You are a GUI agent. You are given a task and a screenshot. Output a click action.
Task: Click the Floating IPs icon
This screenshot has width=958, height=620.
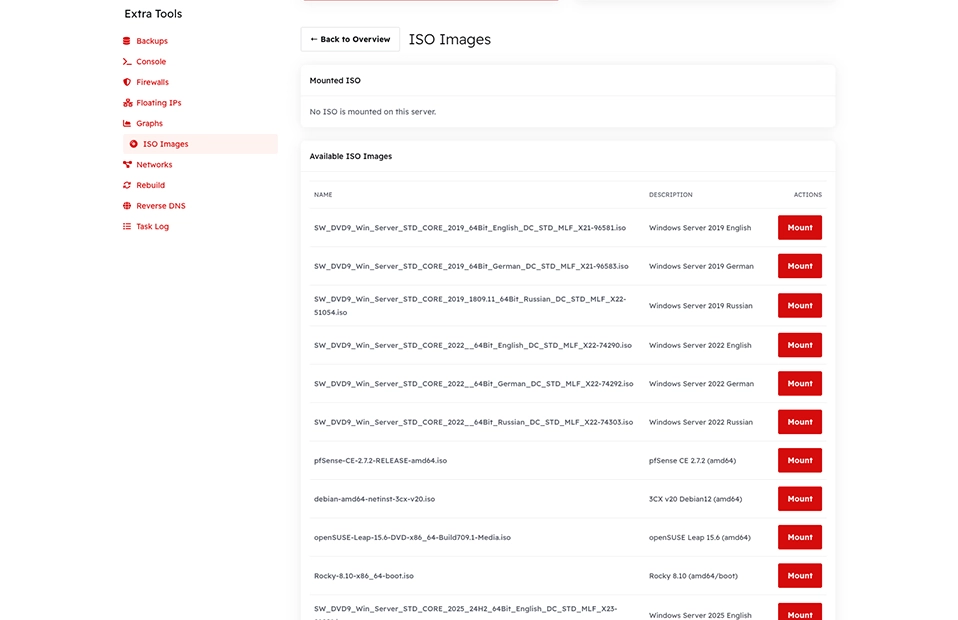point(127,103)
